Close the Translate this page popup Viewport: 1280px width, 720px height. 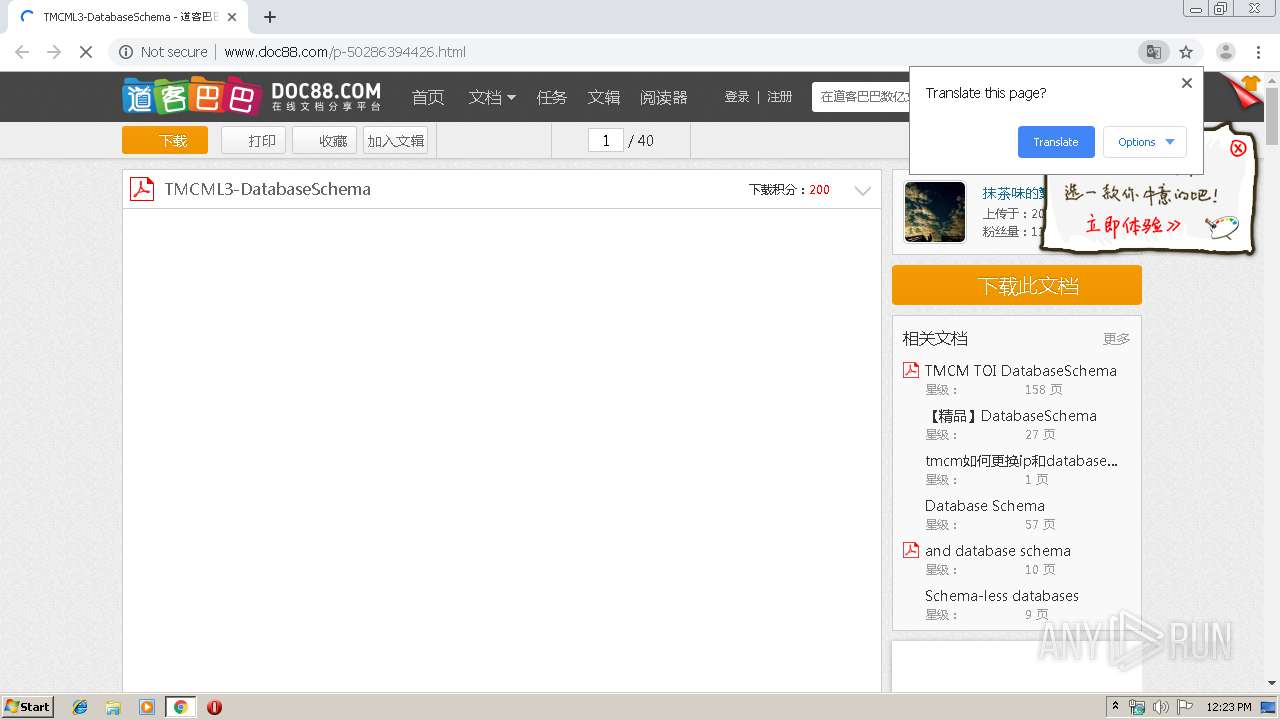pyautogui.click(x=1187, y=83)
